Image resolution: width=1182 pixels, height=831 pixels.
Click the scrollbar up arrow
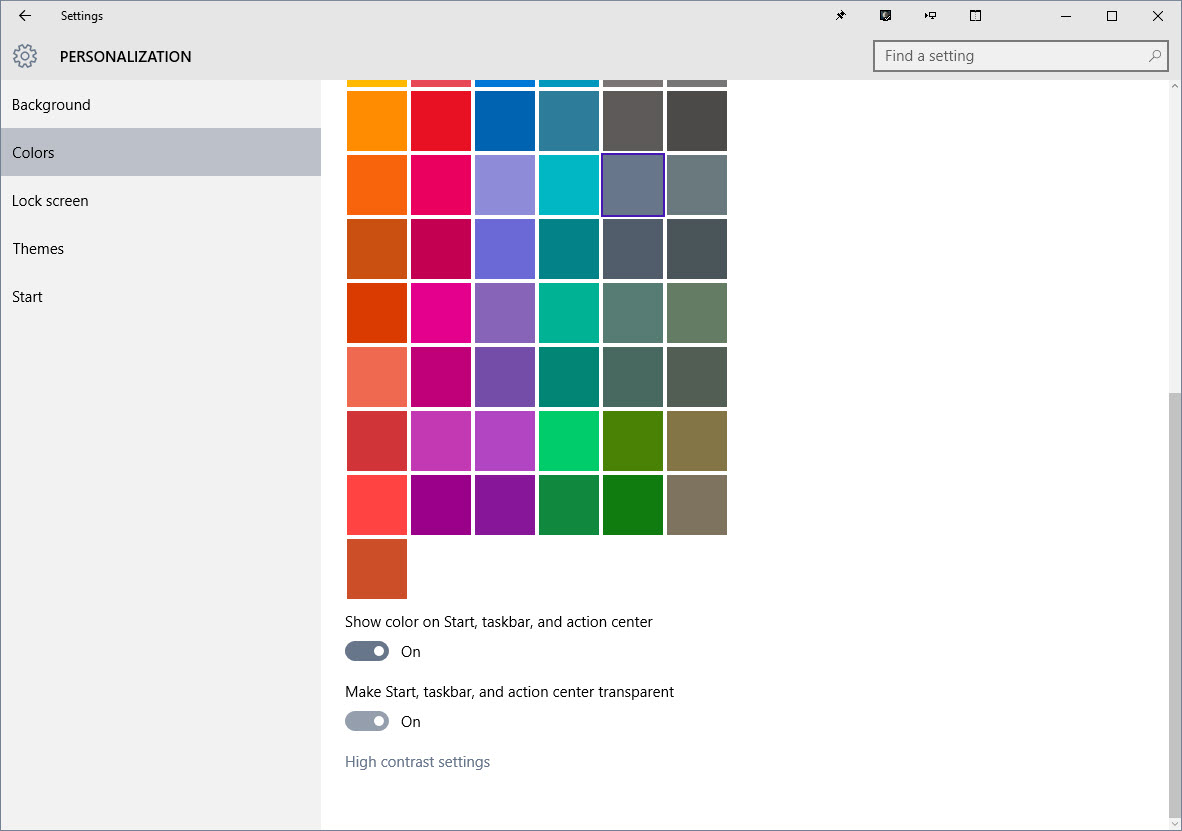[1174, 87]
